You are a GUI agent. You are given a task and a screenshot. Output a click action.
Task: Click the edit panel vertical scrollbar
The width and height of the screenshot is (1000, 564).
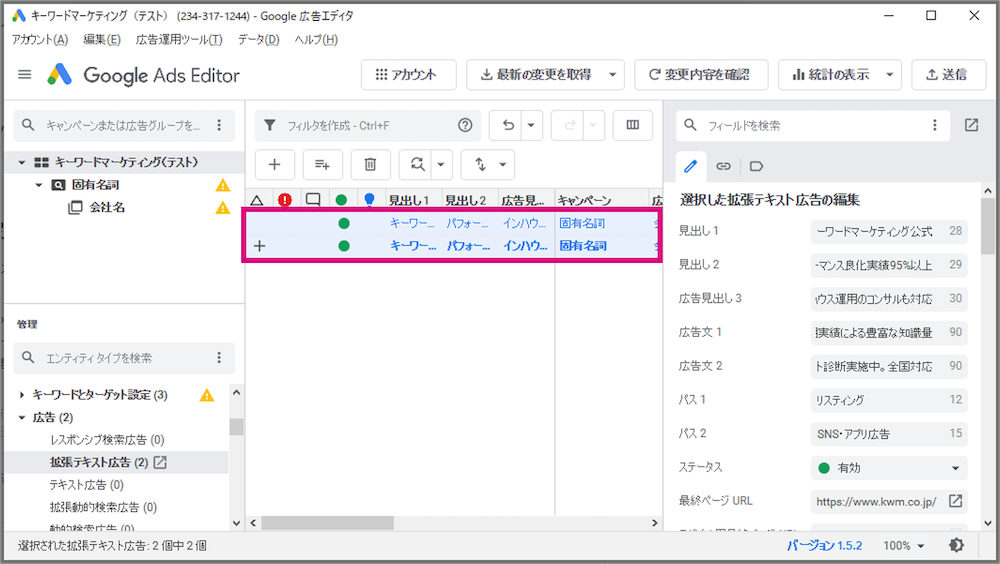pos(988,226)
